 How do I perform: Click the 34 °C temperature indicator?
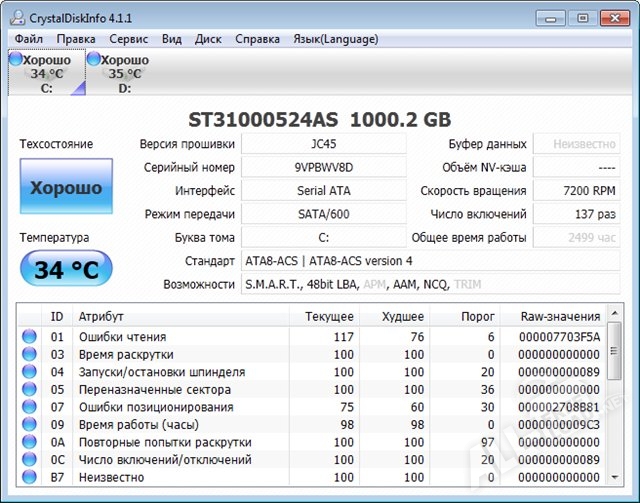(66, 269)
